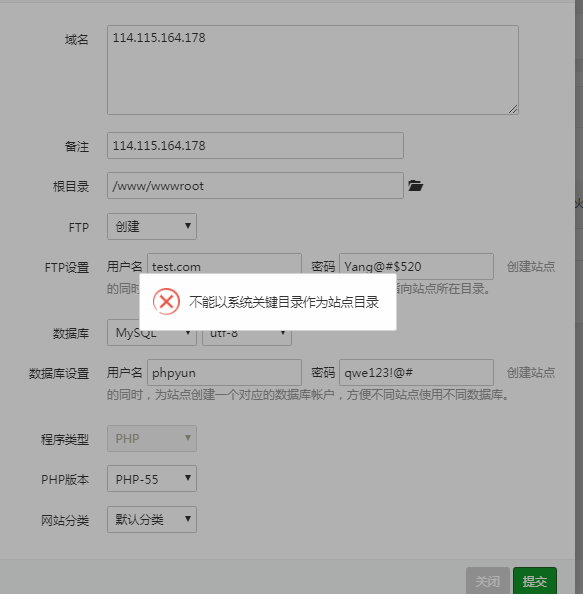Screen dimensions: 583x594
Task: Open the FTP 创建 dropdown
Action: coord(152,227)
